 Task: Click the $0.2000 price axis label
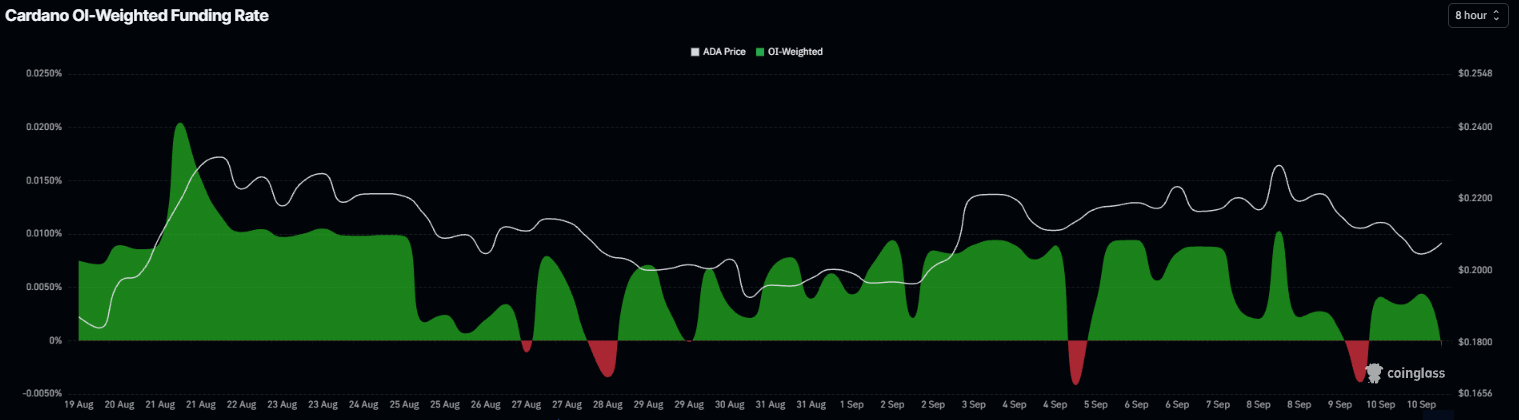click(1475, 271)
